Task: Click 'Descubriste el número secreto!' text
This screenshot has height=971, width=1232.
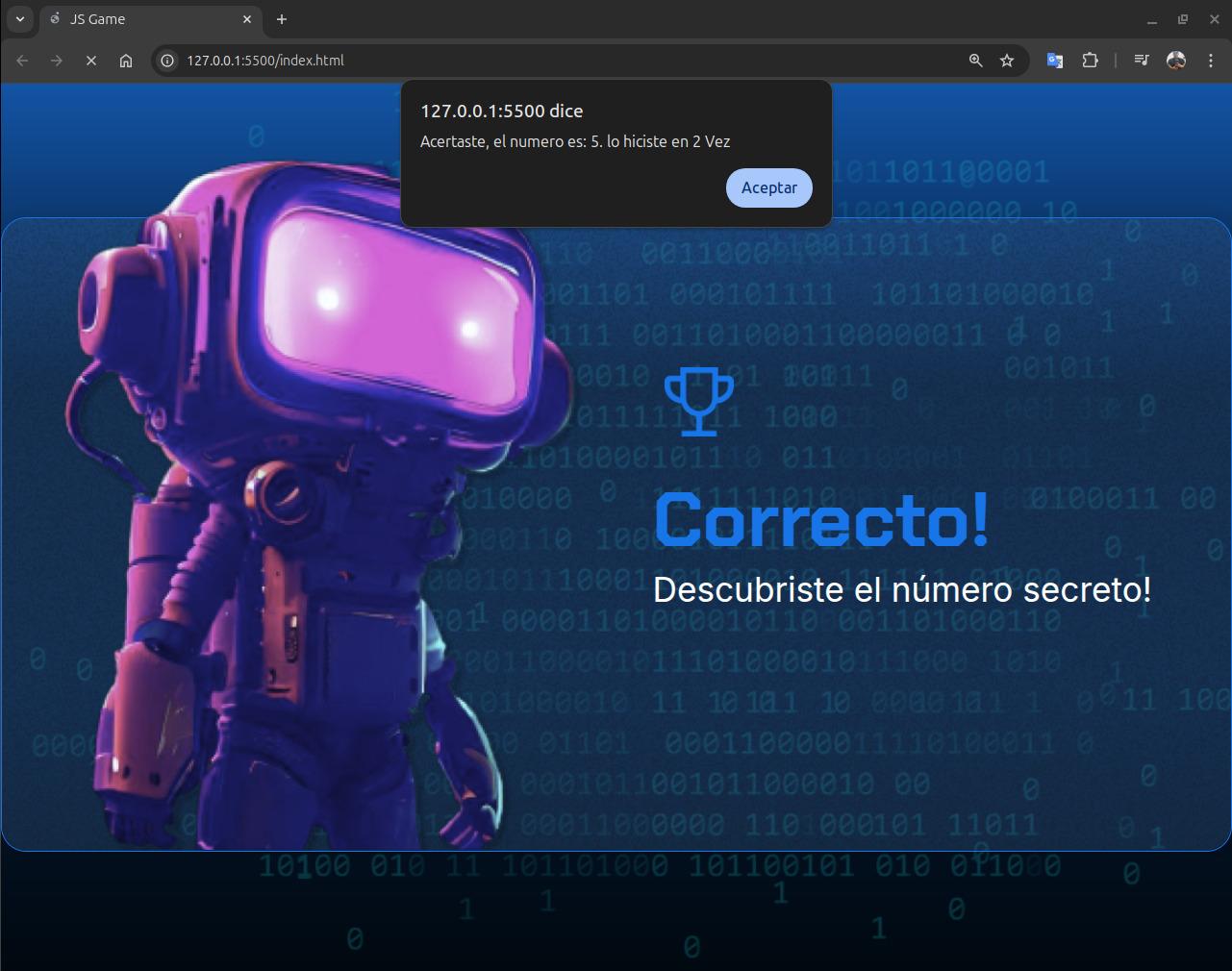Action: point(902,589)
